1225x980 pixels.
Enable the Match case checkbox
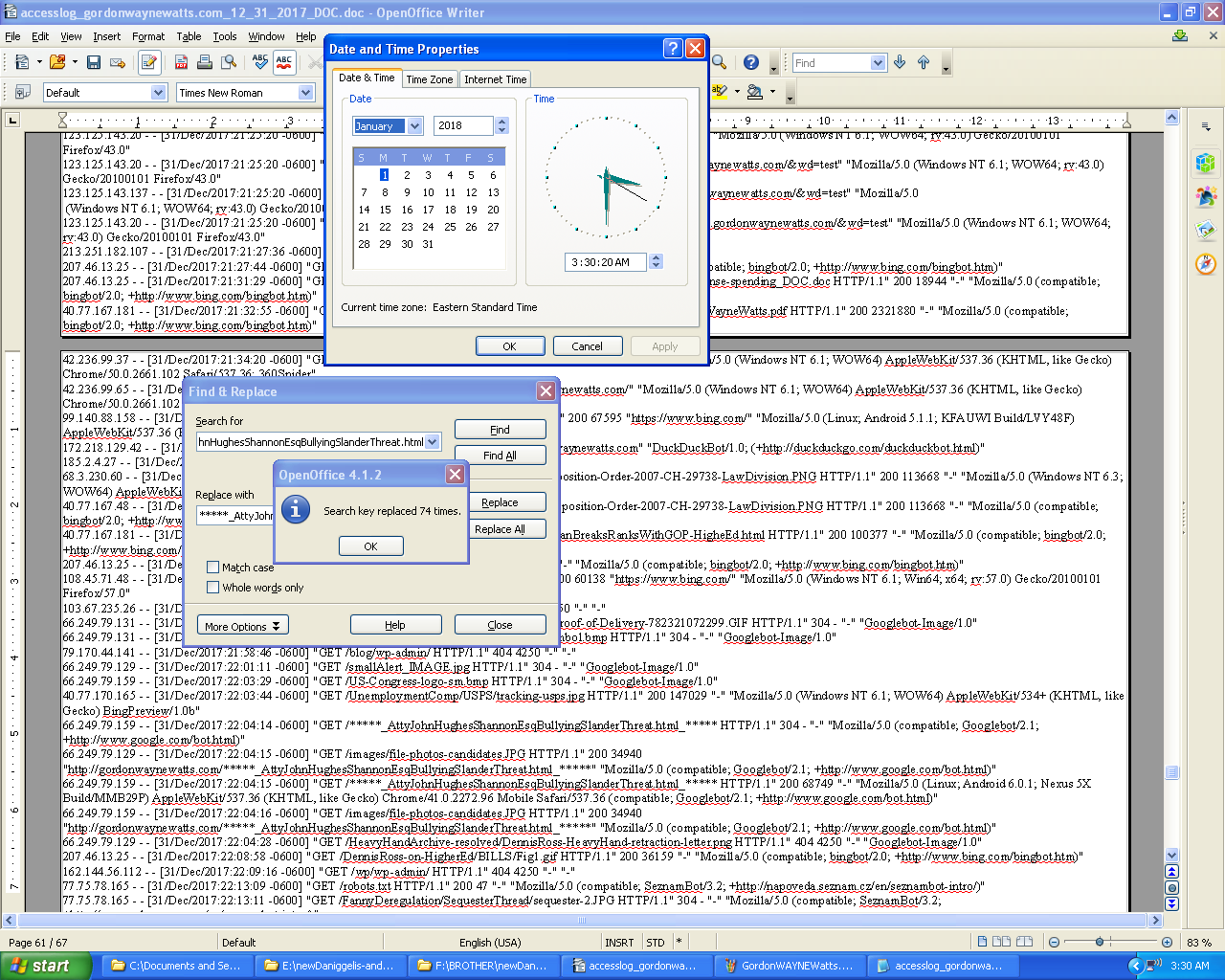[x=213, y=567]
